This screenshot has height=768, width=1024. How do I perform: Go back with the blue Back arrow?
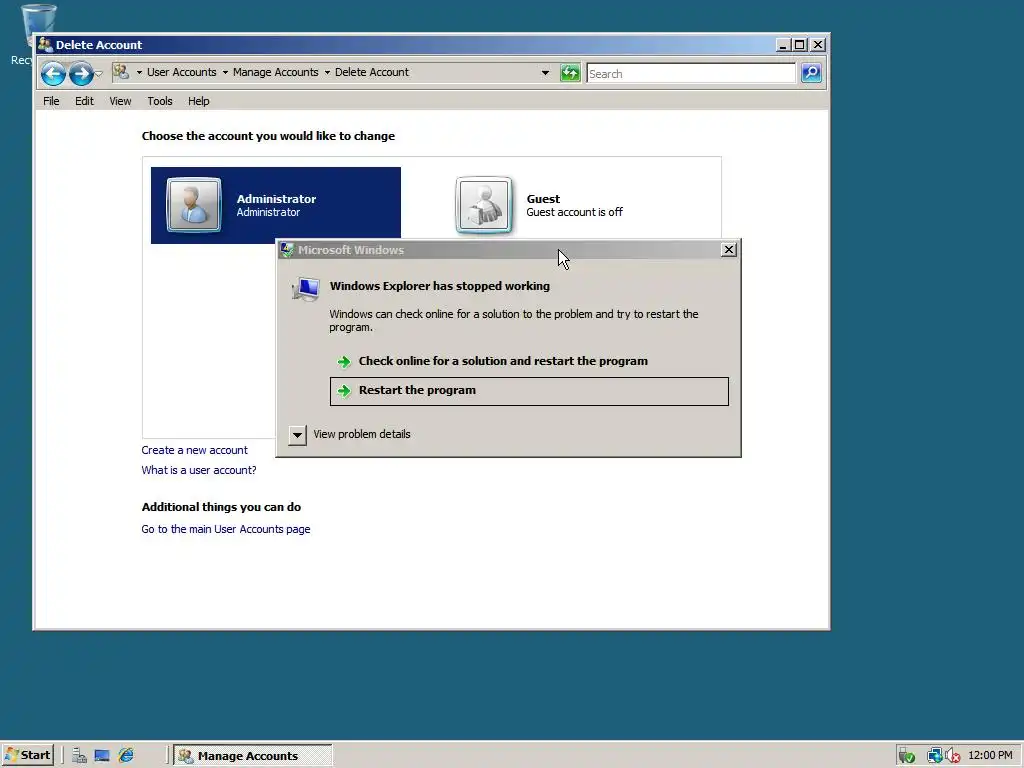point(53,73)
